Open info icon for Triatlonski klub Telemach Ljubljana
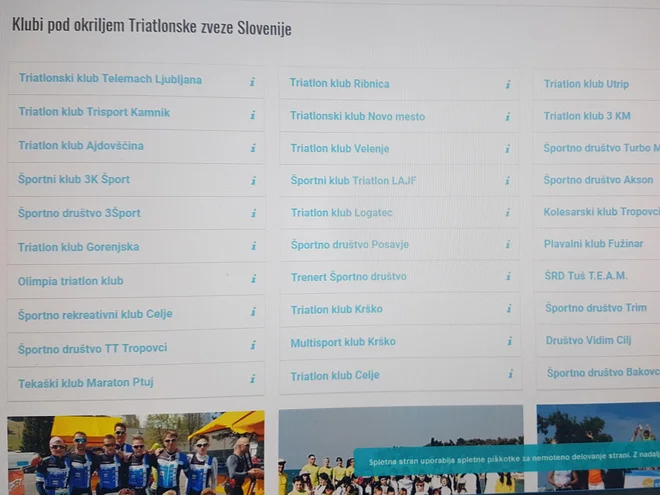Viewport: 660px width, 495px height. pyautogui.click(x=253, y=82)
